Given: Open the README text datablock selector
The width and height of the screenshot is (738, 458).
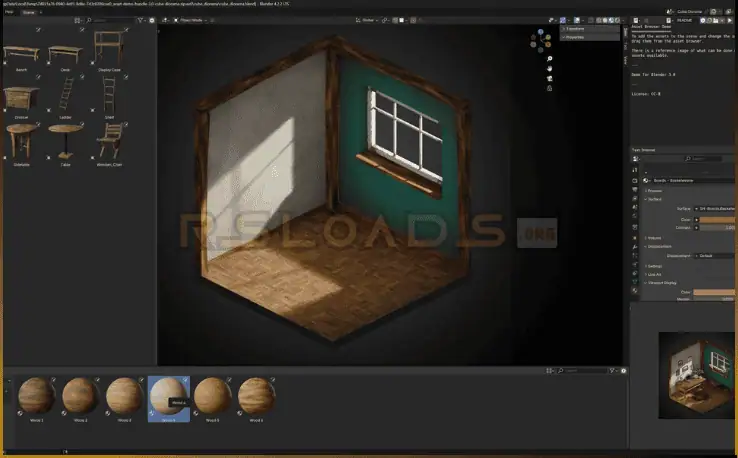Looking at the screenshot, I should [x=669, y=20].
